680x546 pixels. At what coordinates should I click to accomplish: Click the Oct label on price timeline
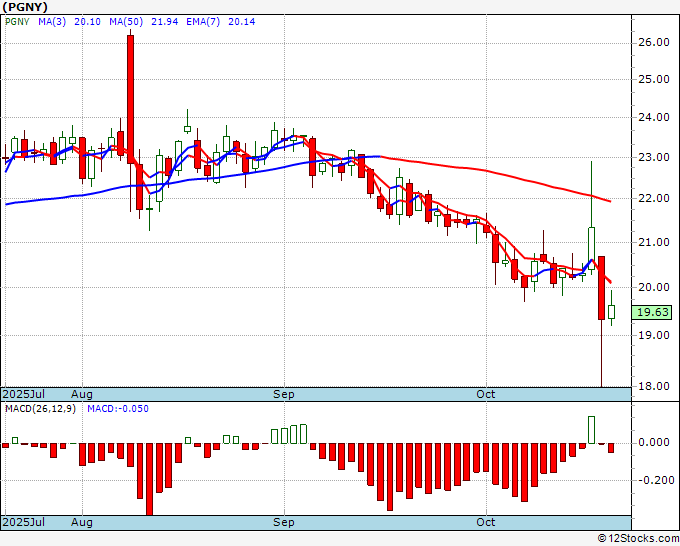[485, 394]
